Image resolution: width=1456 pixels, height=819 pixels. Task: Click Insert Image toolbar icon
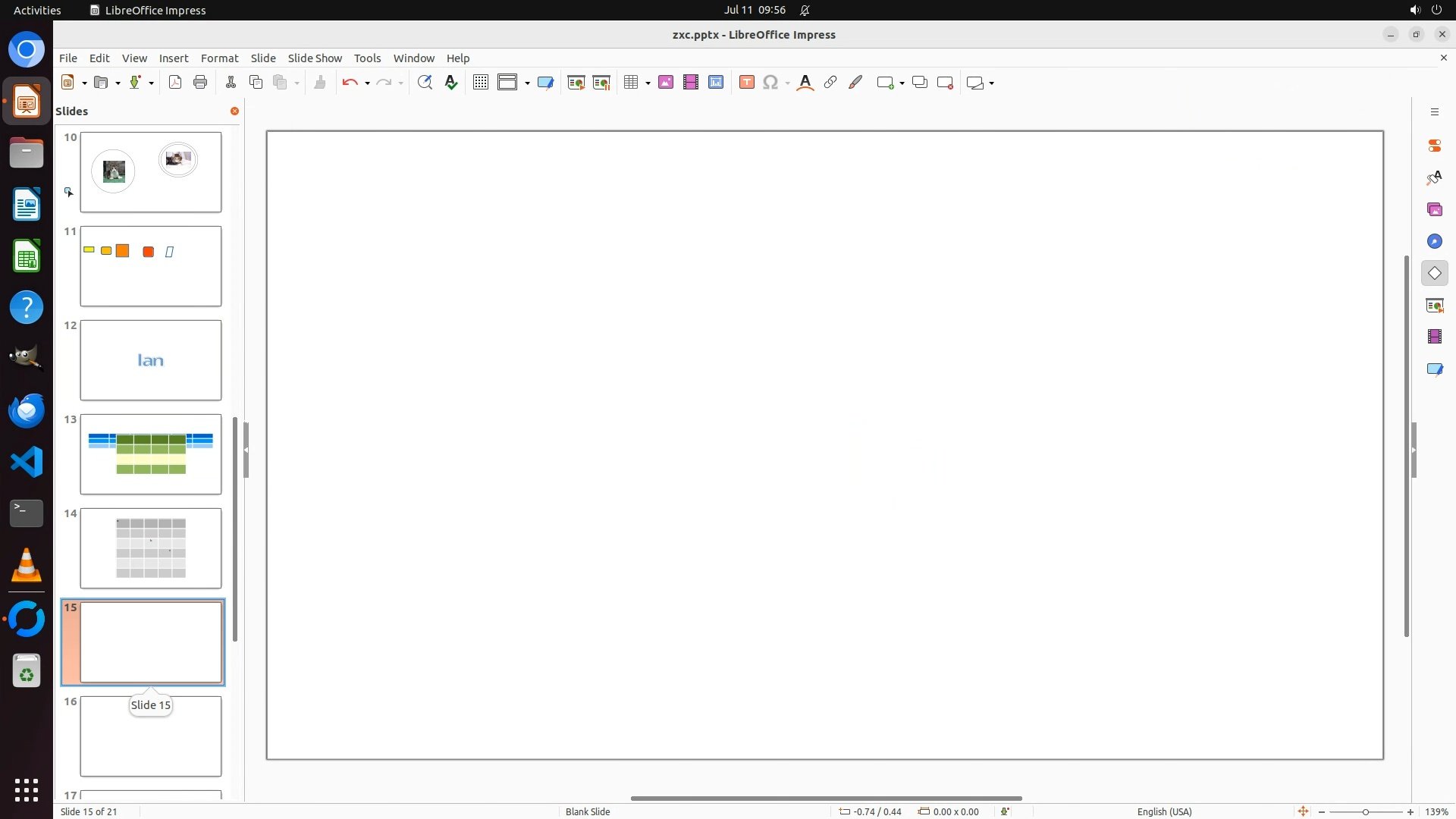pos(665,83)
